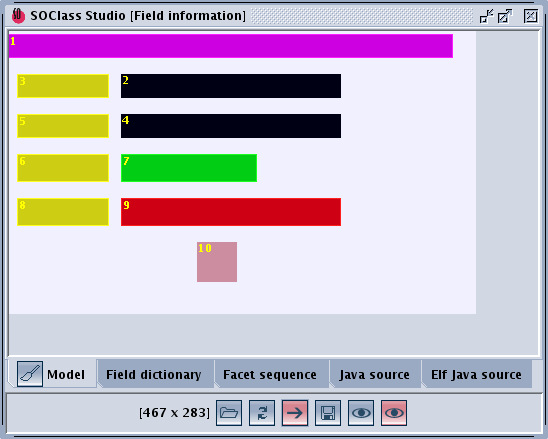The image size is (548, 439).
Task: Select yellow block number 8
Action: [63, 212]
